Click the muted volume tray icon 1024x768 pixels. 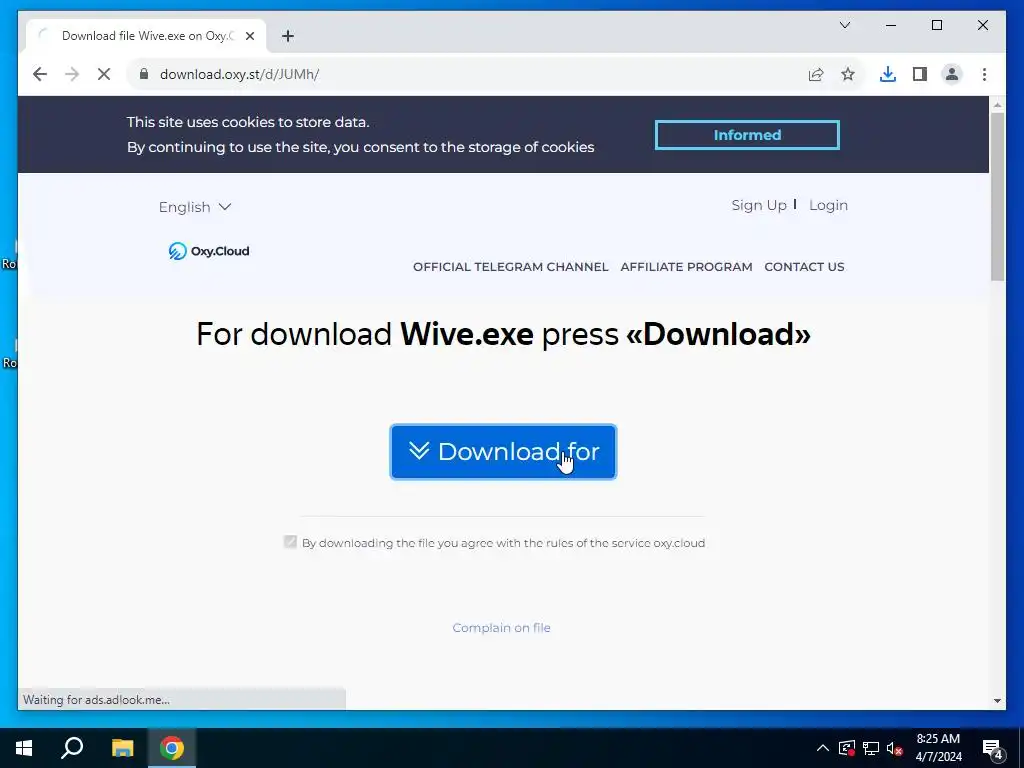point(895,748)
